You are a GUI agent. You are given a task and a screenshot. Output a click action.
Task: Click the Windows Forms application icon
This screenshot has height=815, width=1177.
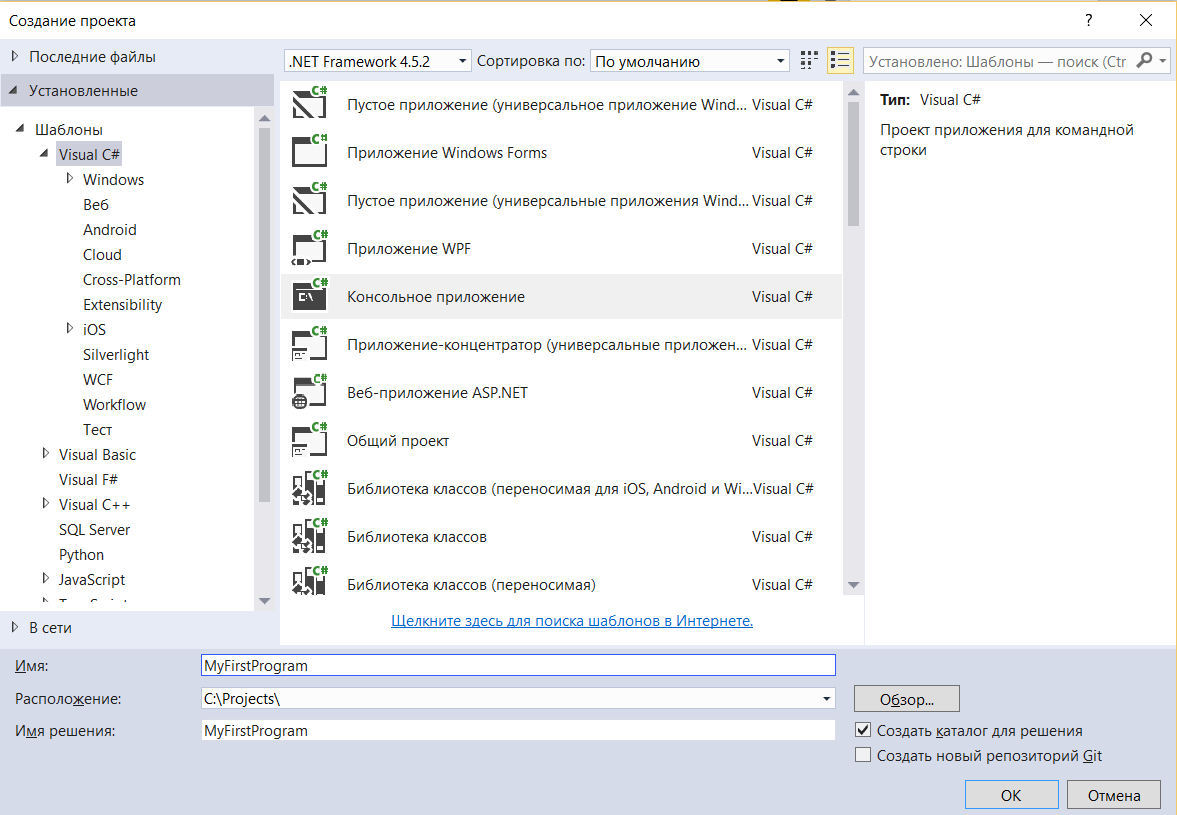309,152
